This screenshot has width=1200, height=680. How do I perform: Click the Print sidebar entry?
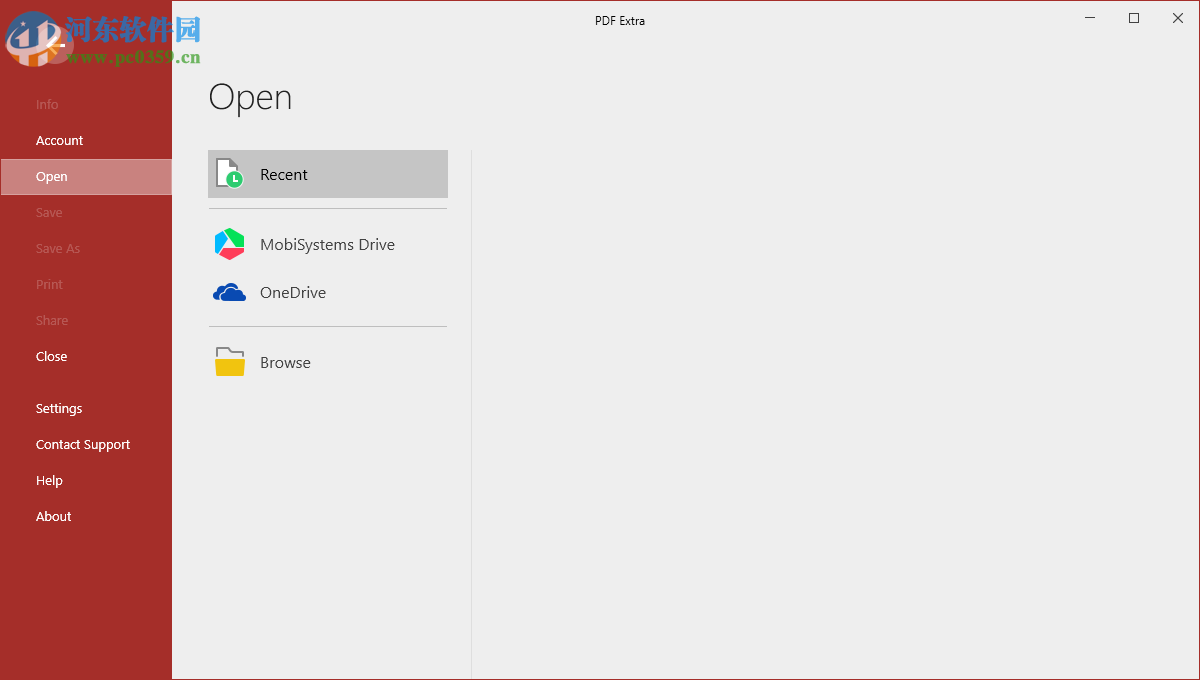pos(48,284)
